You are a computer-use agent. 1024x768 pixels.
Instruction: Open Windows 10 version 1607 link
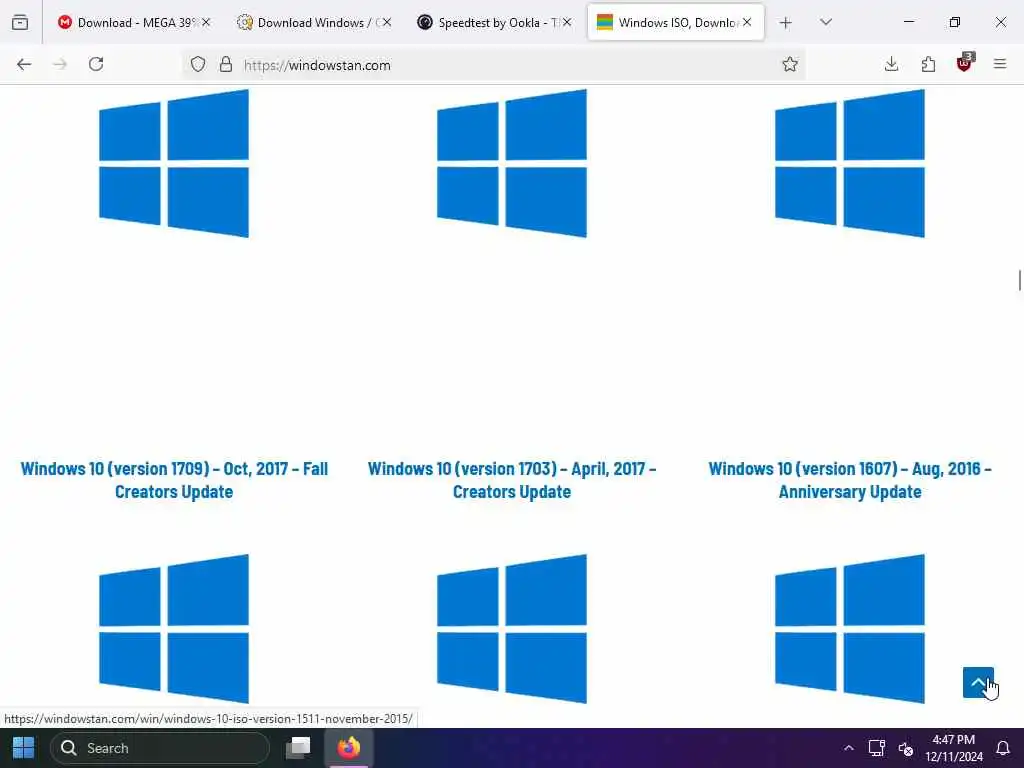(850, 480)
